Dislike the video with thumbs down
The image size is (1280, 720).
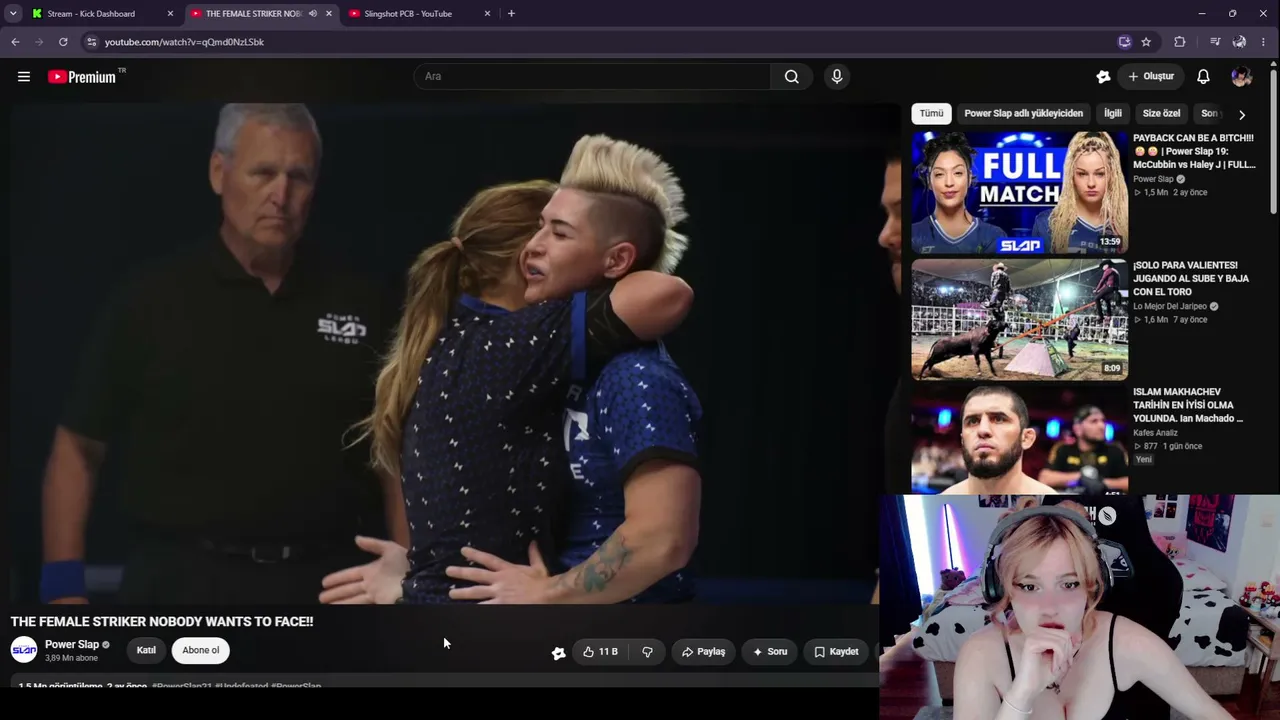pyautogui.click(x=647, y=651)
